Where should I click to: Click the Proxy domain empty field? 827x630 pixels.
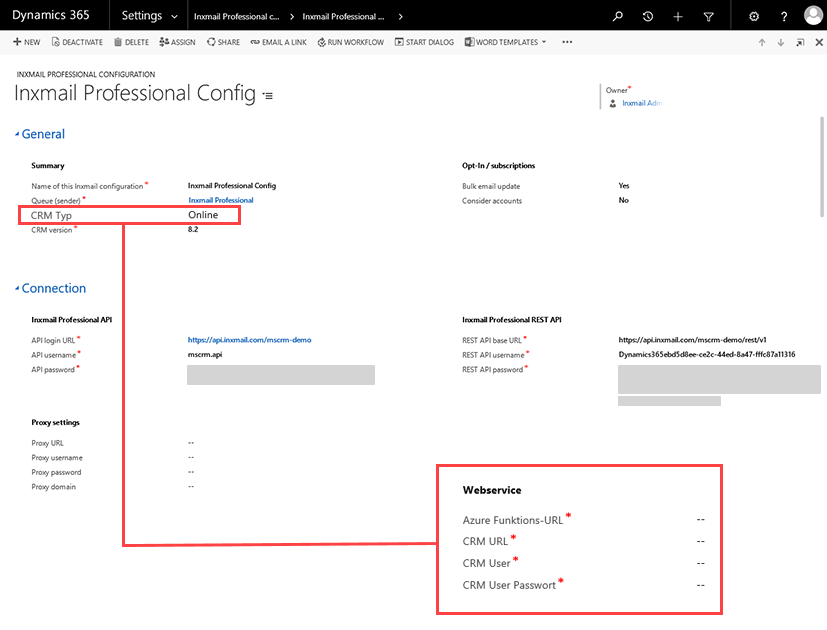191,486
